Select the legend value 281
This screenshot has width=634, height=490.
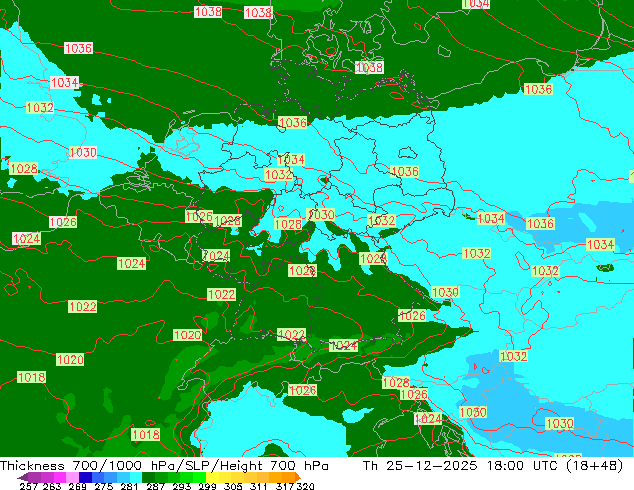coord(129,486)
